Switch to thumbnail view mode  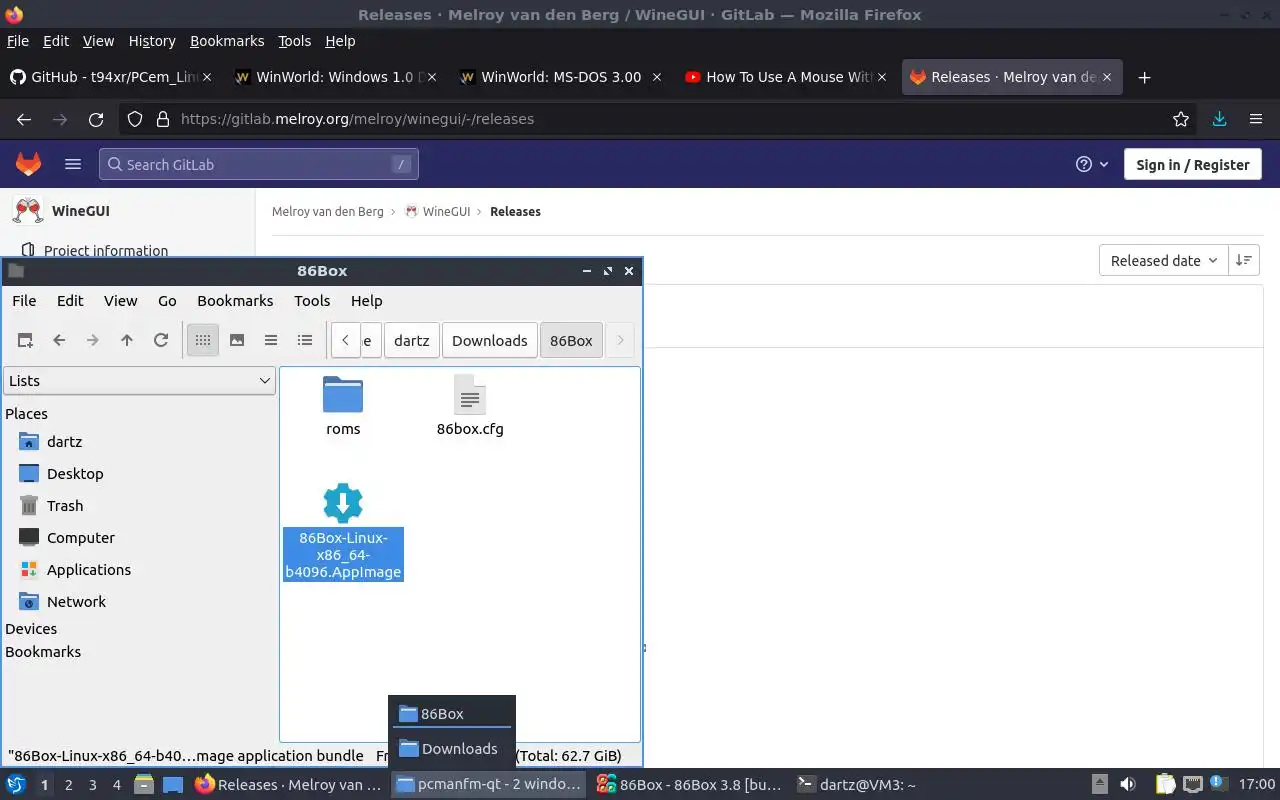(x=237, y=340)
